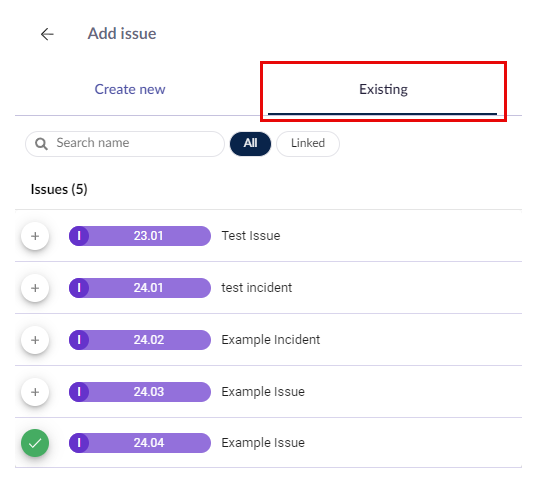Select the All filter chip
This screenshot has width=536, height=491.
pos(250,144)
